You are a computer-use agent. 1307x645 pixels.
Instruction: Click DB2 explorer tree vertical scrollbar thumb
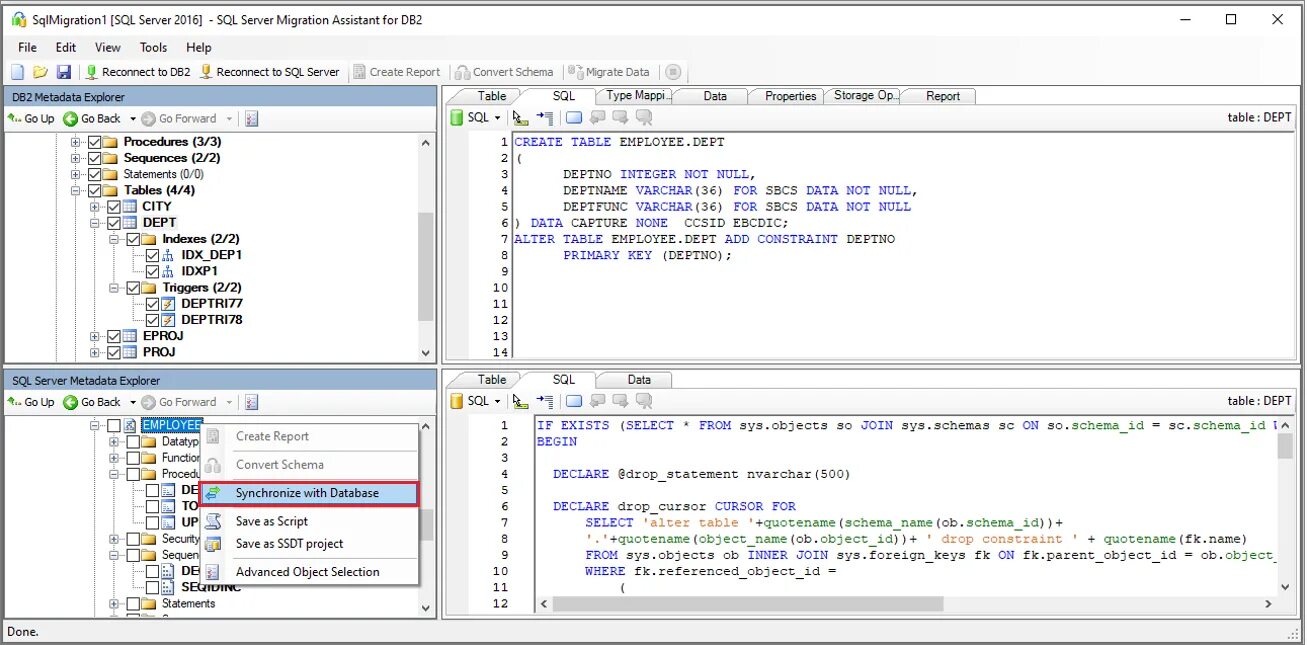(x=426, y=266)
